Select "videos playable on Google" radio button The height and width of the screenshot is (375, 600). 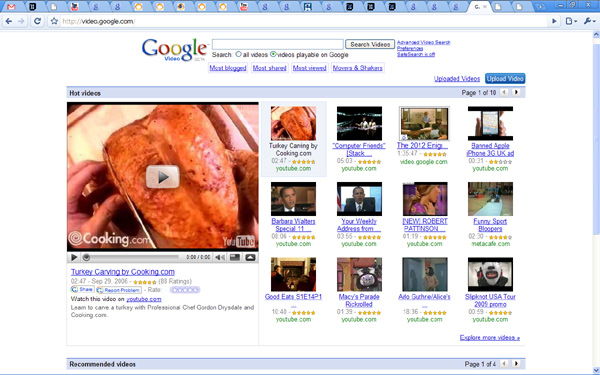pyautogui.click(x=273, y=54)
